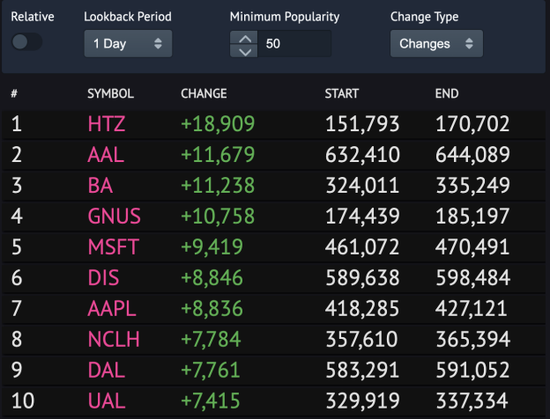The height and width of the screenshot is (419, 550).
Task: Open the GNUS symbol link
Action: pyautogui.click(x=114, y=216)
